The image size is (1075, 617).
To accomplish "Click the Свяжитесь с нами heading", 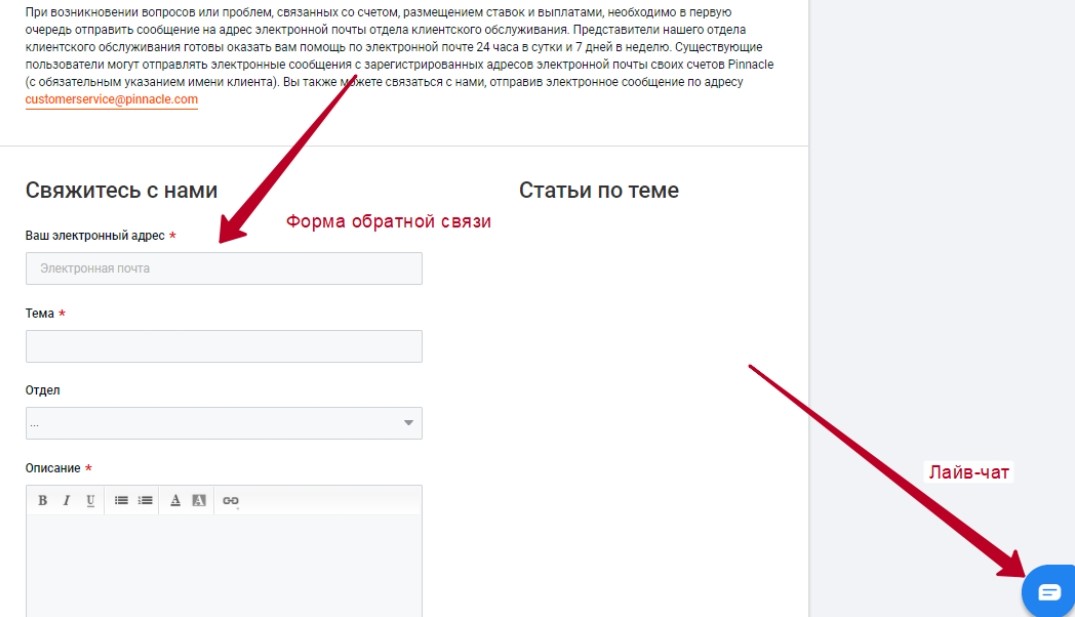I will 122,189.
